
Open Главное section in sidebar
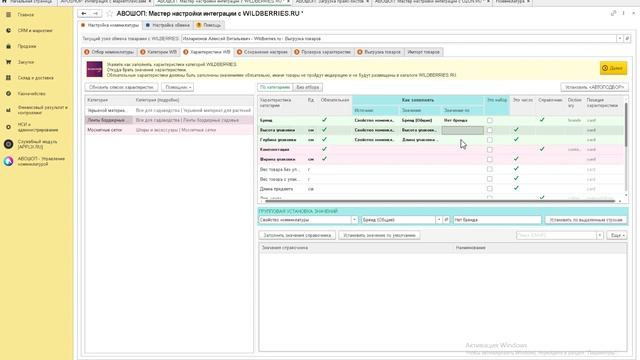tap(25, 15)
